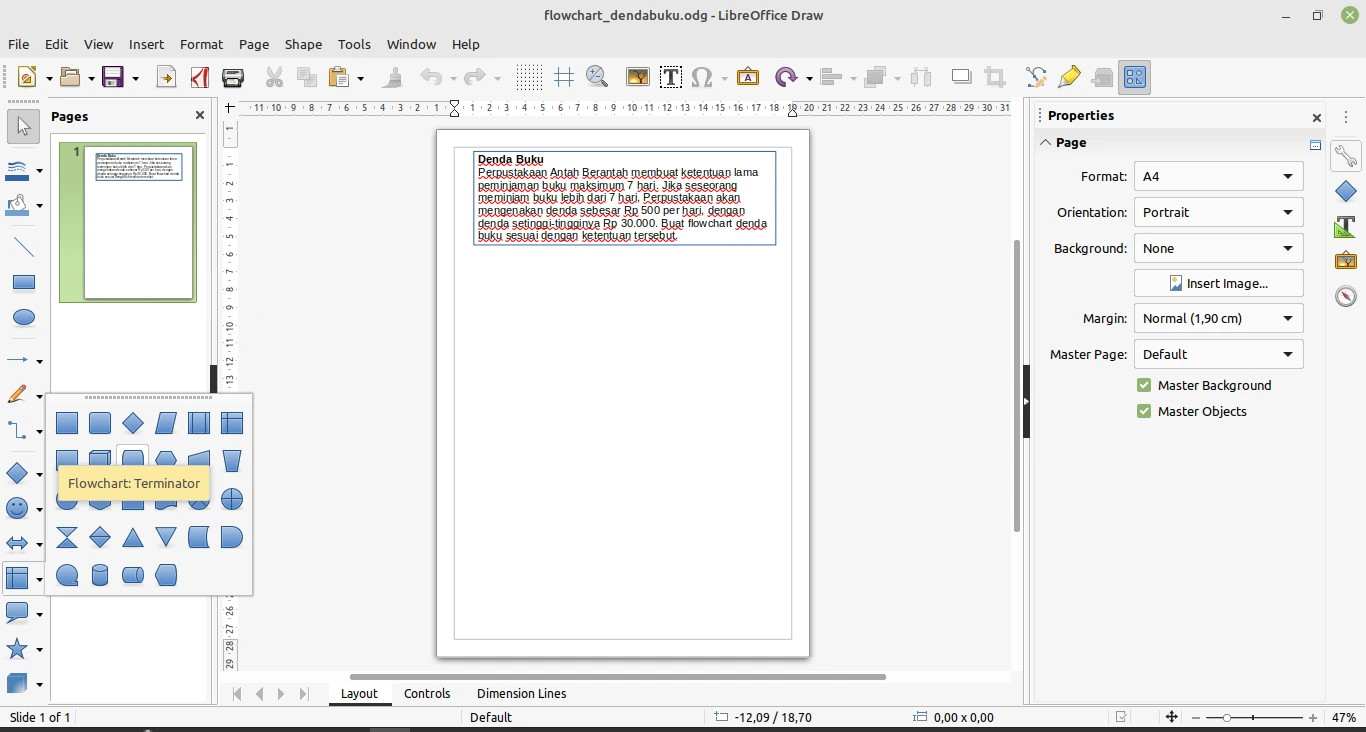Select Flowchart: Alternate Process rounded rectangle

click(x=100, y=423)
